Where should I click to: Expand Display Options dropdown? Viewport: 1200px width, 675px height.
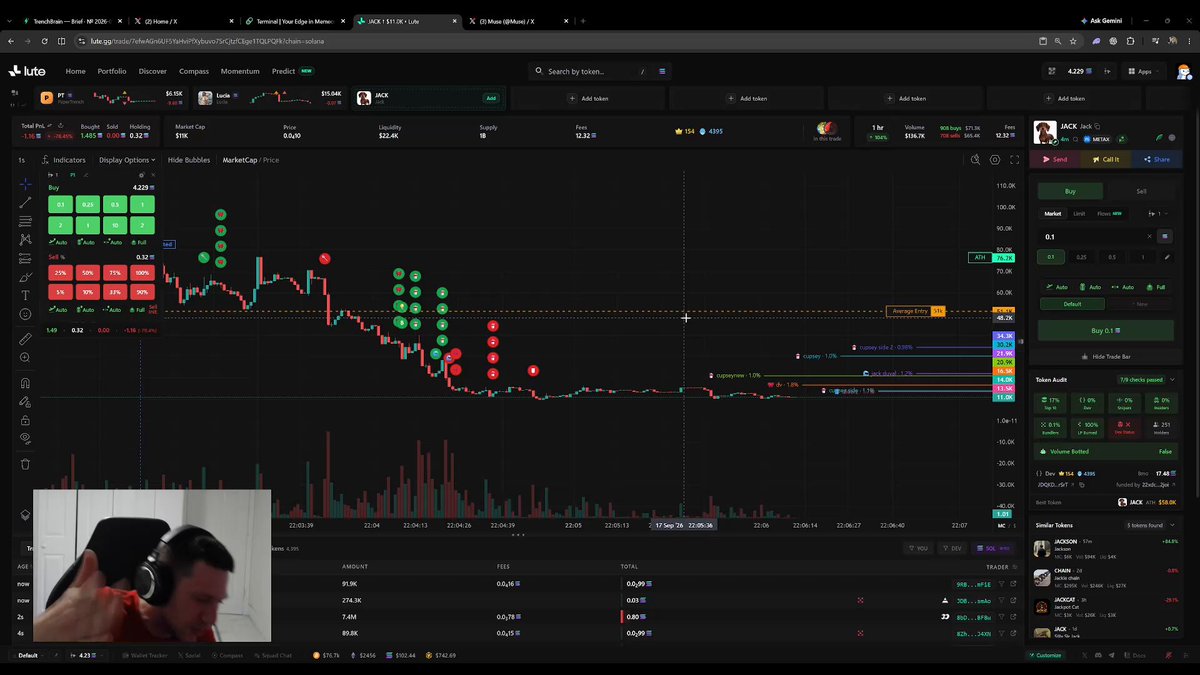pos(127,160)
